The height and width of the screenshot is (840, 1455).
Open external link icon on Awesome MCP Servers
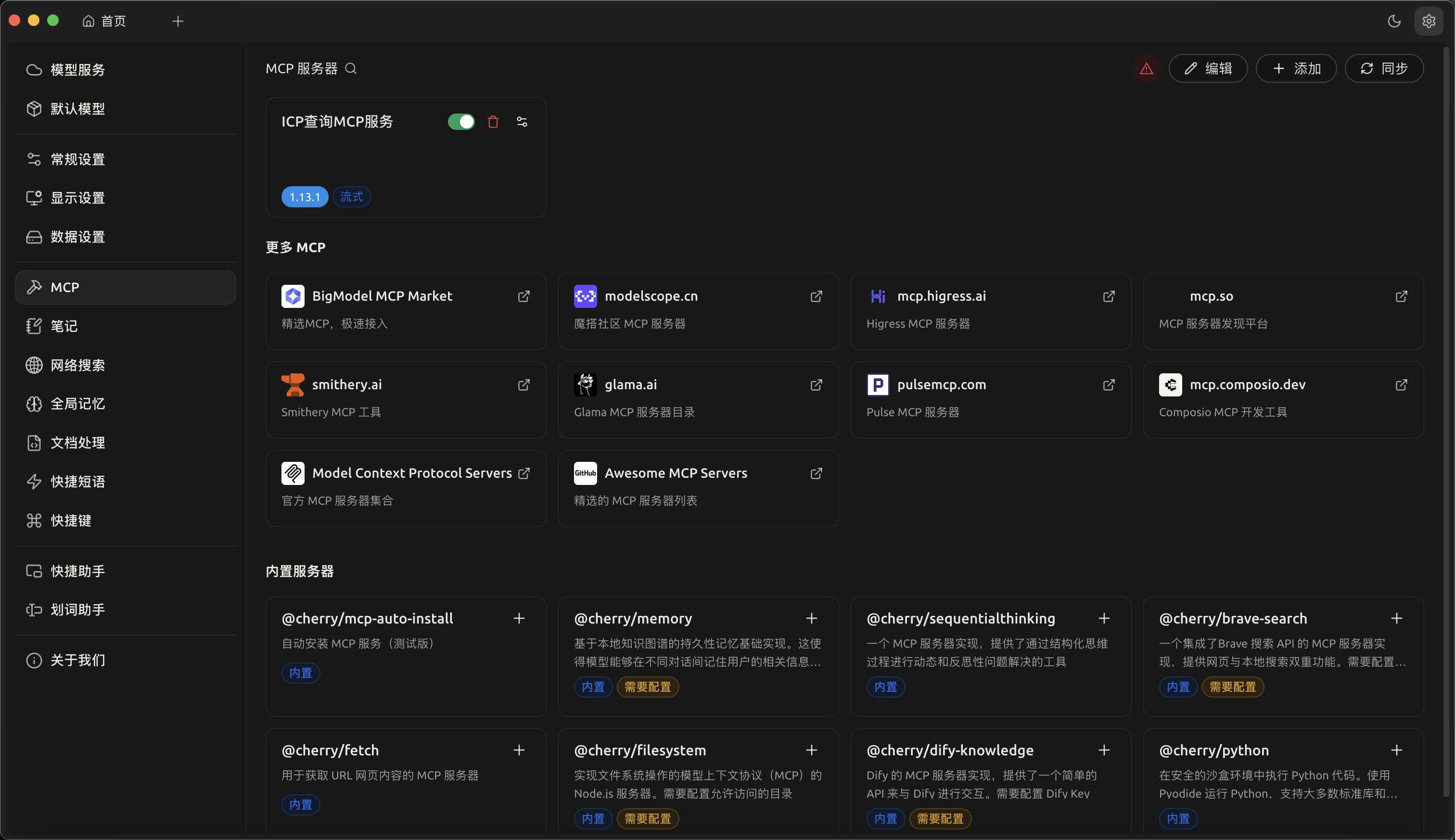point(817,473)
